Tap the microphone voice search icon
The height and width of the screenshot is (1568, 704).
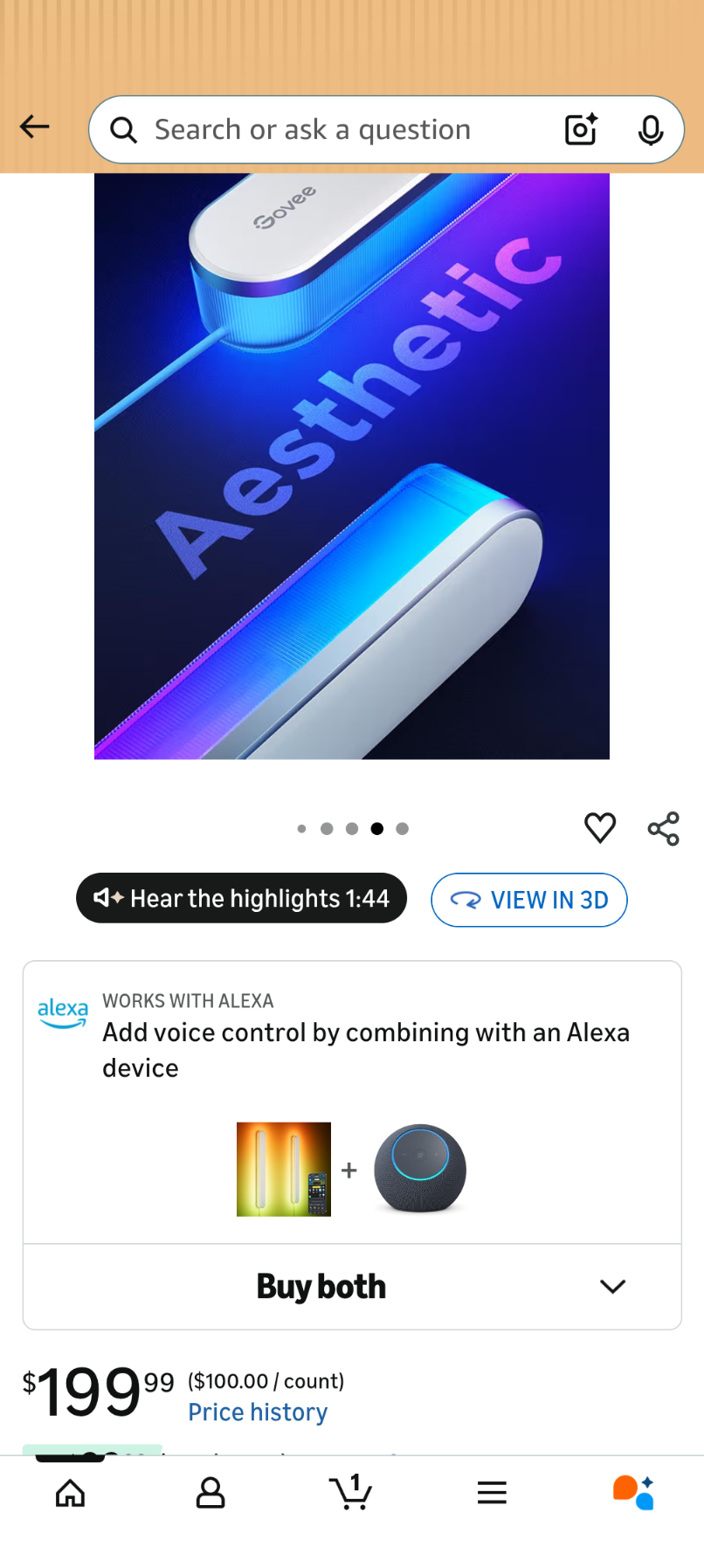pyautogui.click(x=651, y=130)
